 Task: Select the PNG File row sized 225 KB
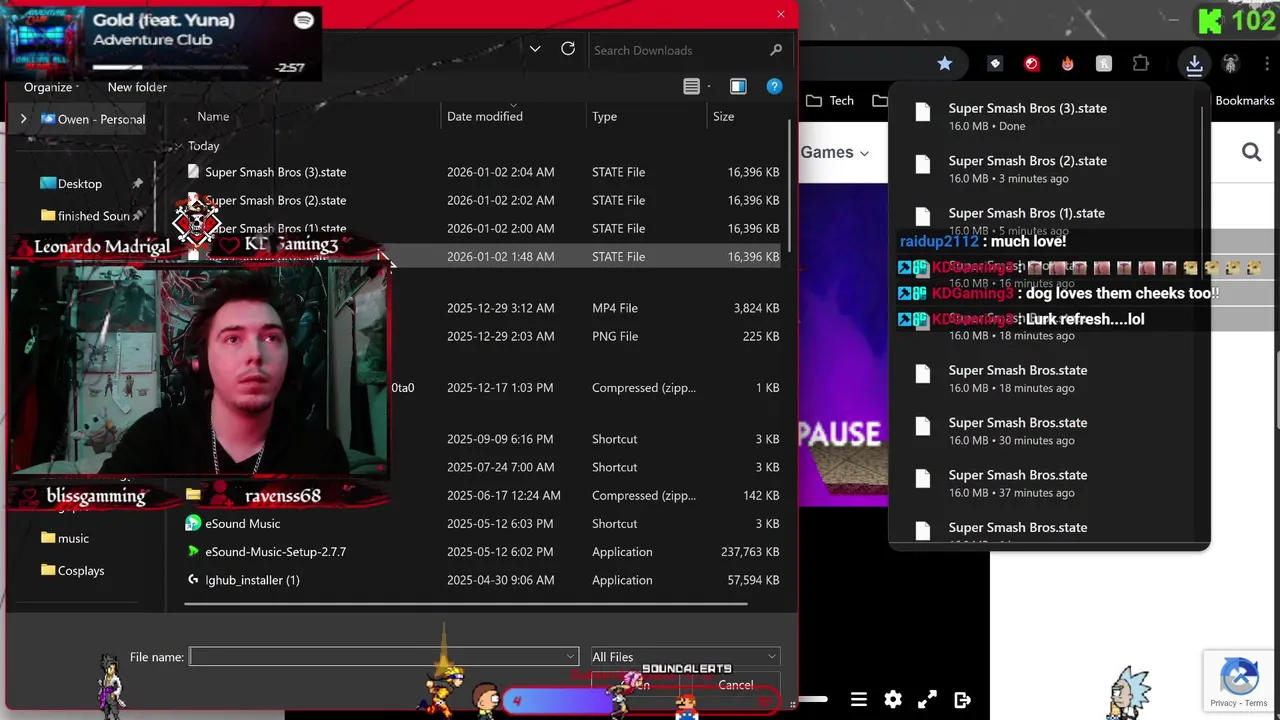tap(483, 336)
